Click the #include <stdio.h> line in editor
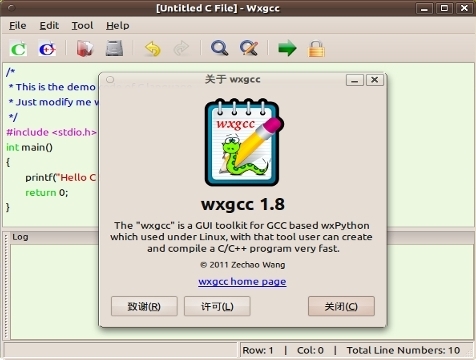 [x=51, y=132]
